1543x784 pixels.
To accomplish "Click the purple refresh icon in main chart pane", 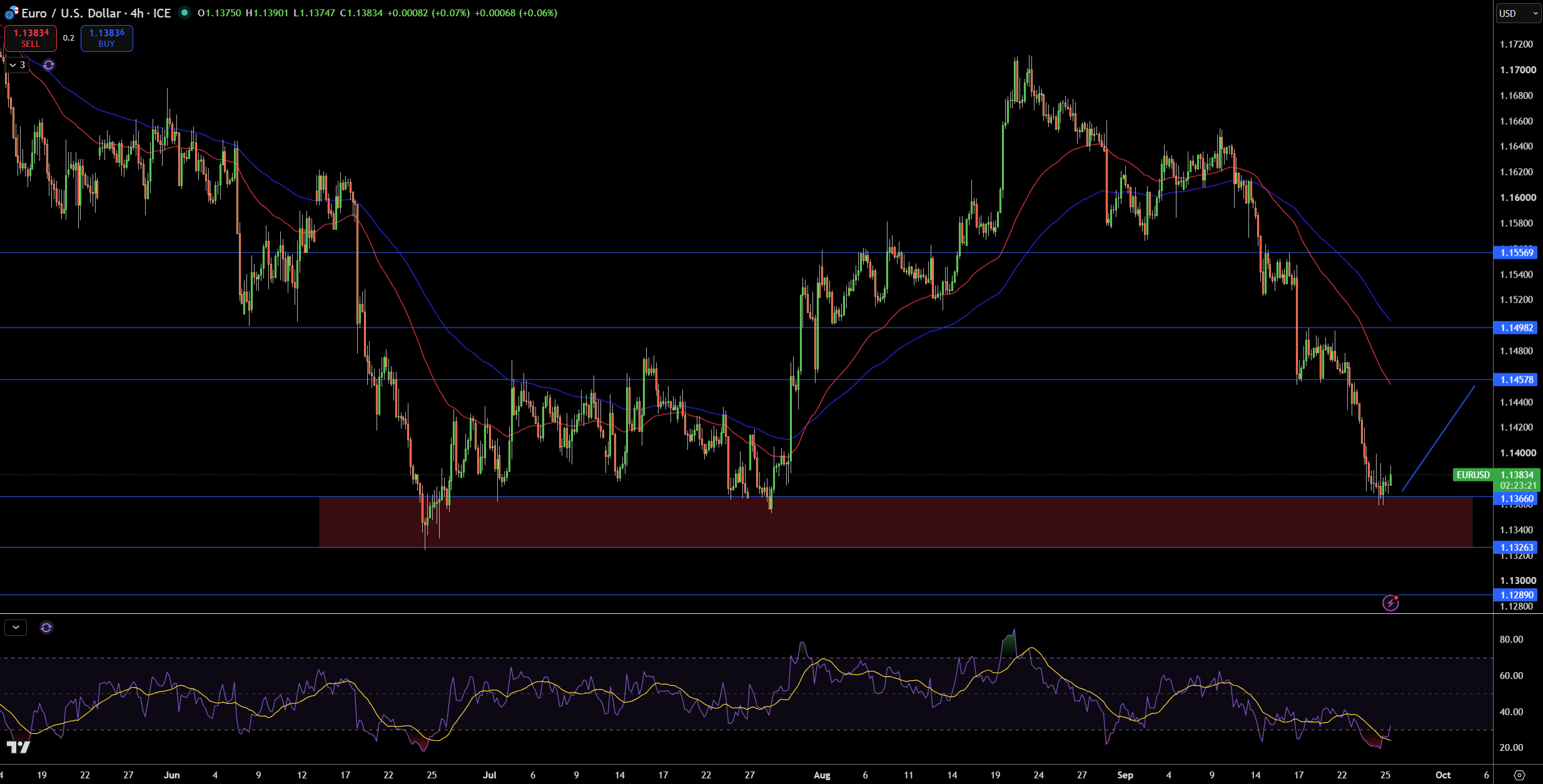I will click(x=49, y=65).
